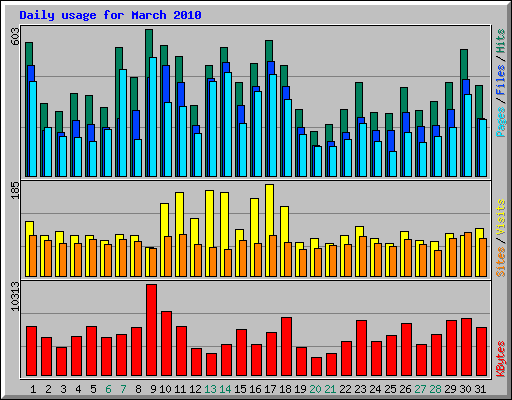Screen dimensions: 512x400
Task: Select the yellow 'Visits' legend word
Action: click(x=501, y=218)
